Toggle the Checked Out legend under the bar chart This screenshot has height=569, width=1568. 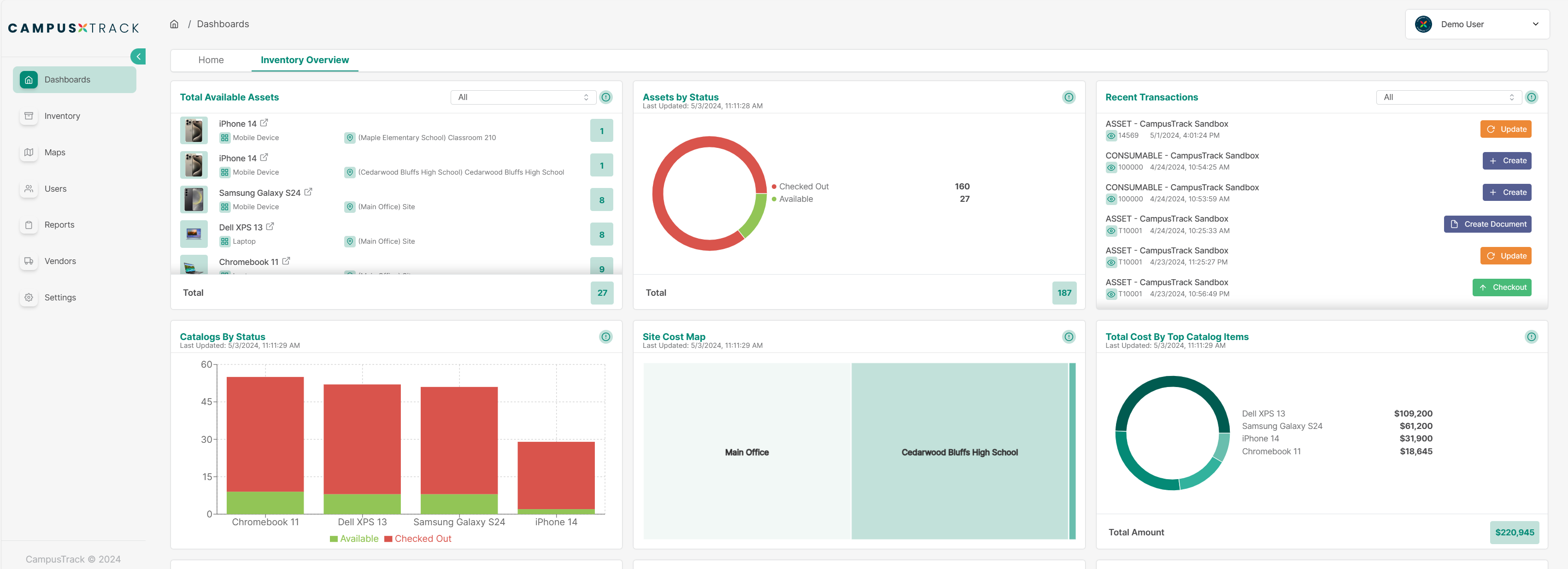coord(417,539)
